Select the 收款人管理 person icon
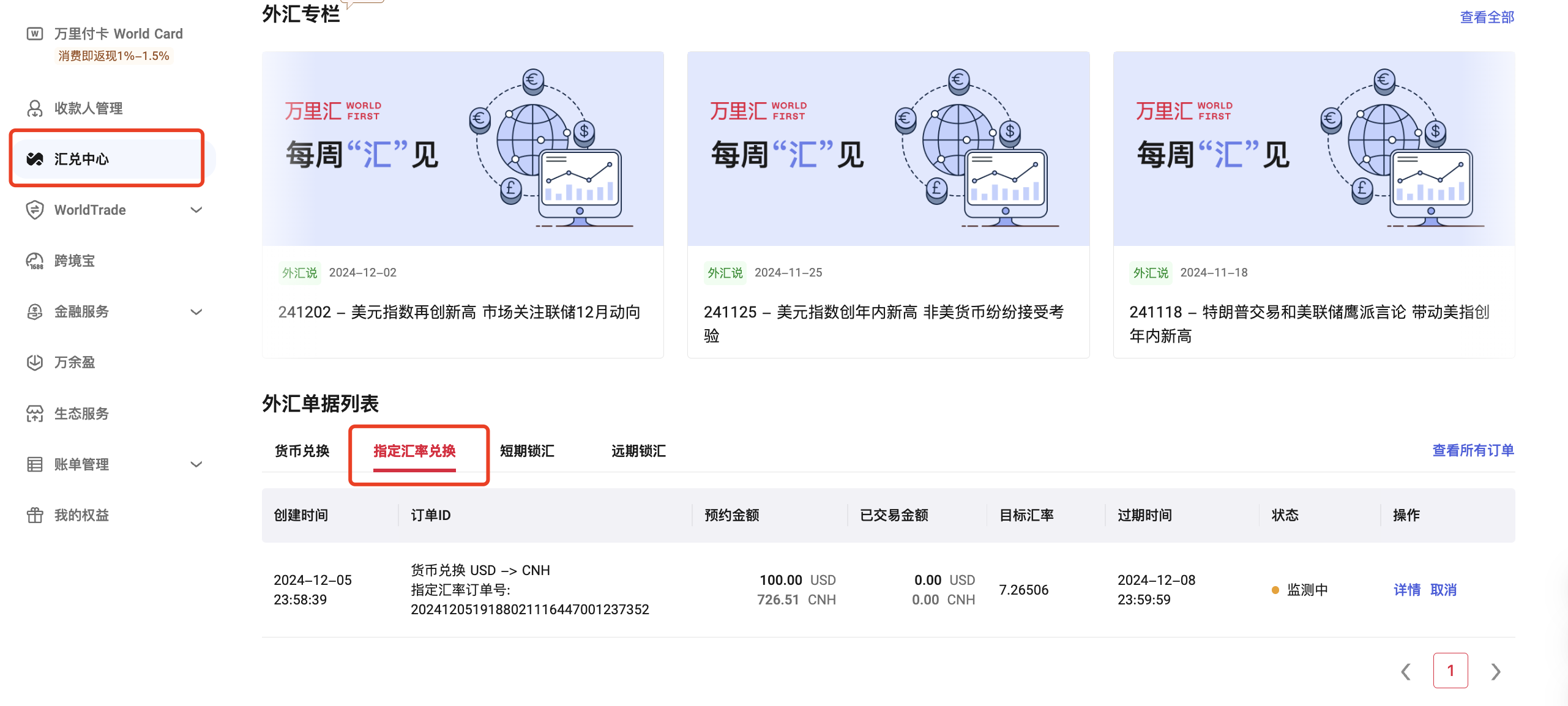Viewport: 1568px width, 706px height. click(35, 108)
